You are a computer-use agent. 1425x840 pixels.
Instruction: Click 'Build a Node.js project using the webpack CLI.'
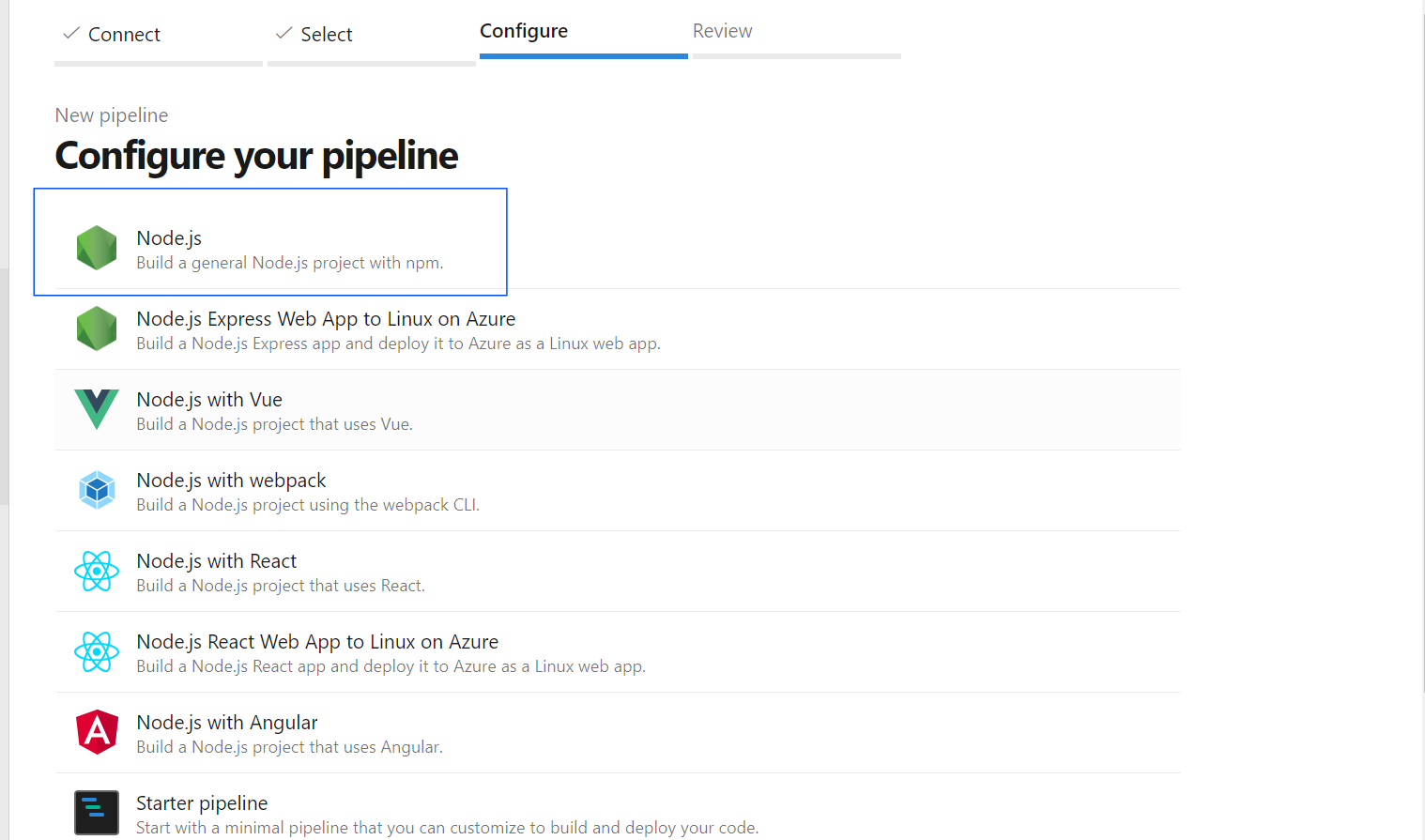pos(308,505)
